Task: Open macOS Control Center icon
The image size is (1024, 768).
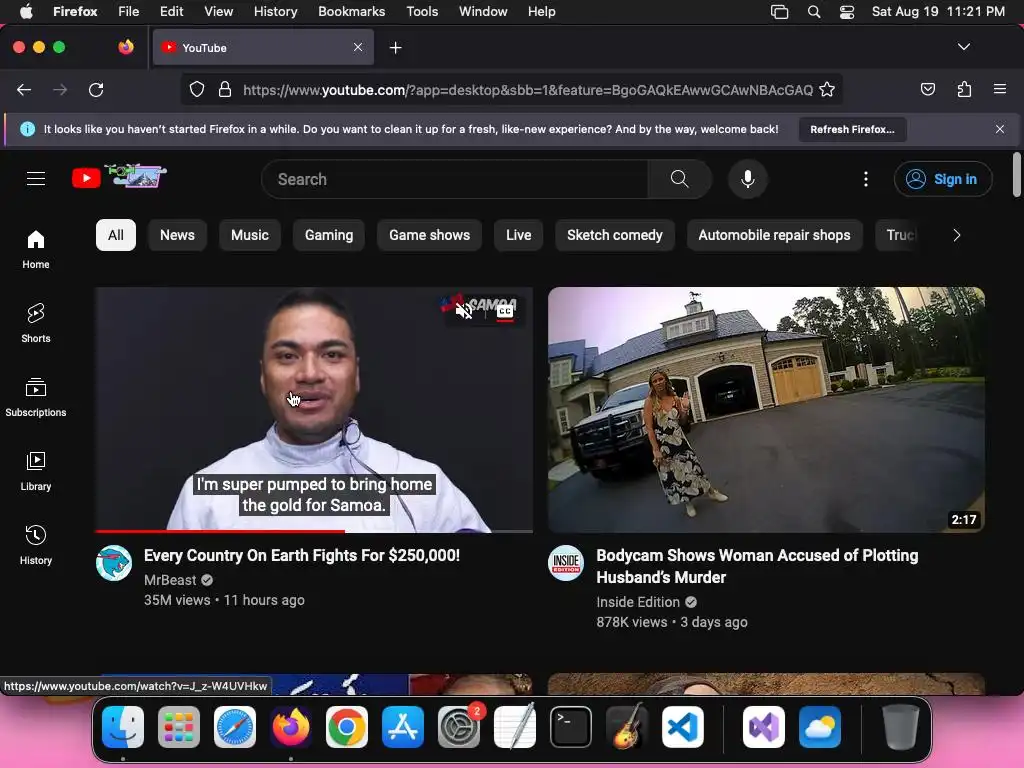Action: click(847, 12)
